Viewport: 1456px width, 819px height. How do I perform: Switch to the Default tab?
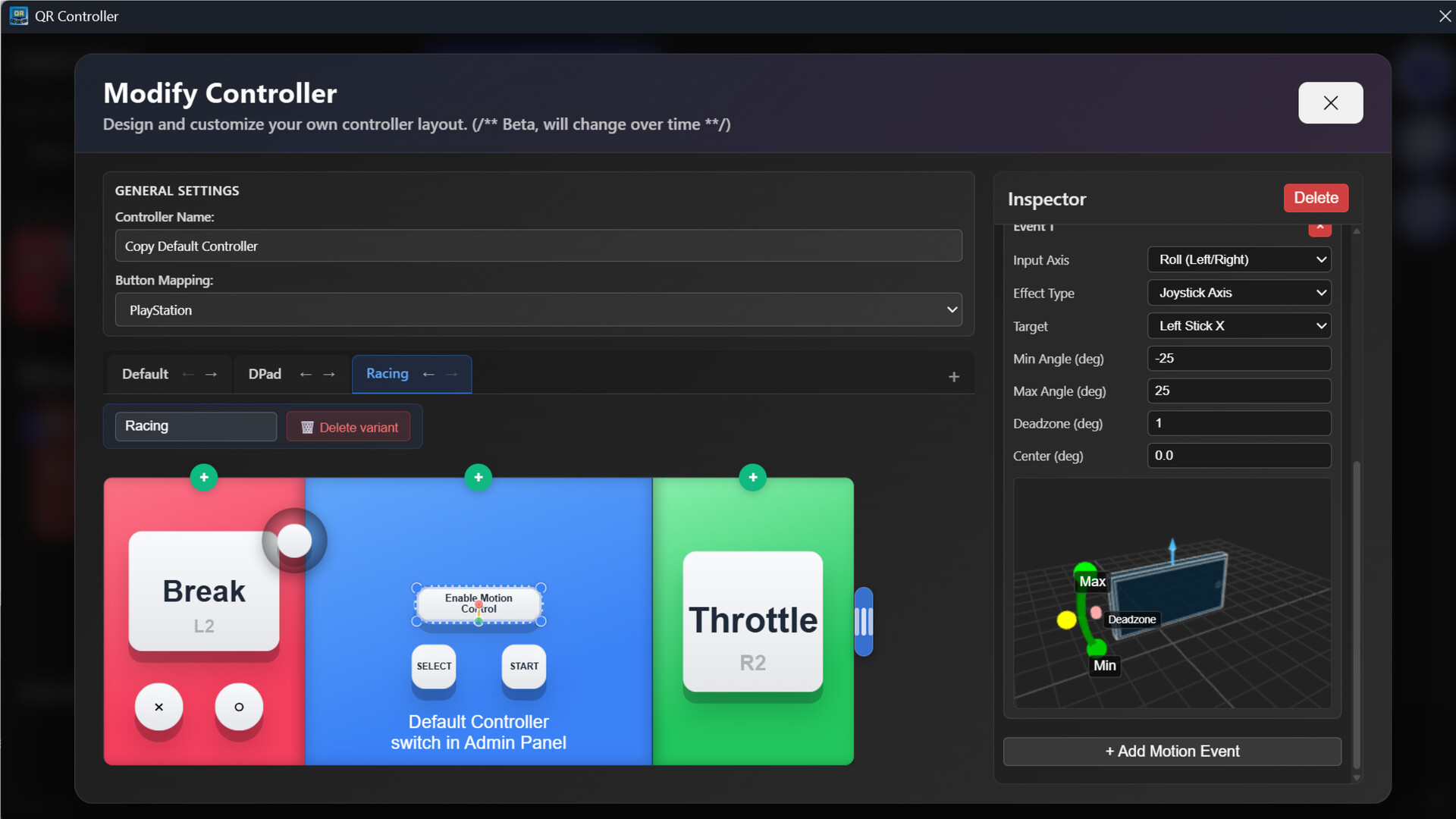[x=144, y=374]
